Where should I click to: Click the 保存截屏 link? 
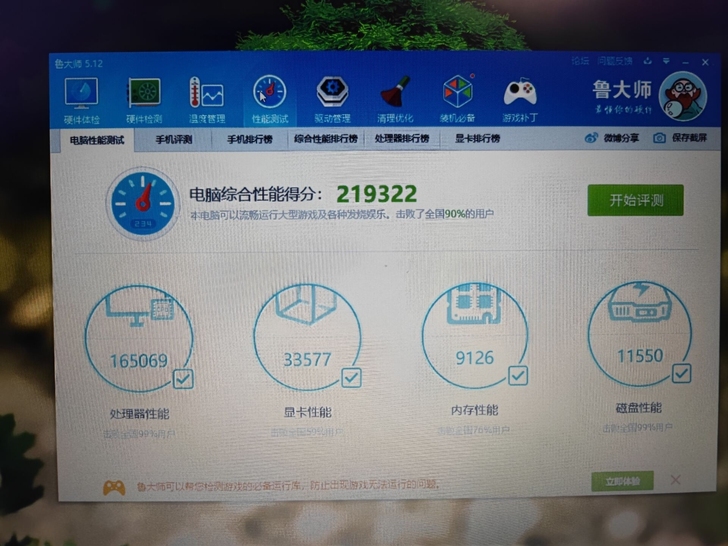click(689, 138)
